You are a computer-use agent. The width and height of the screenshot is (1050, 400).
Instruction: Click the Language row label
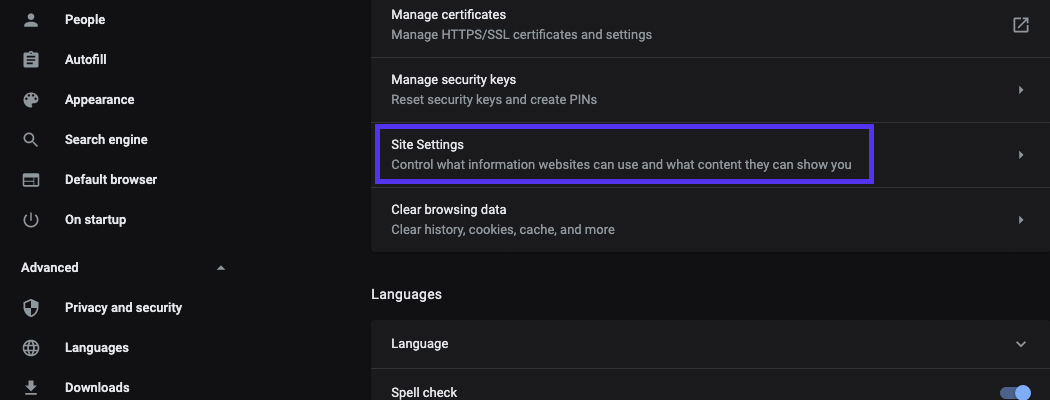point(420,344)
